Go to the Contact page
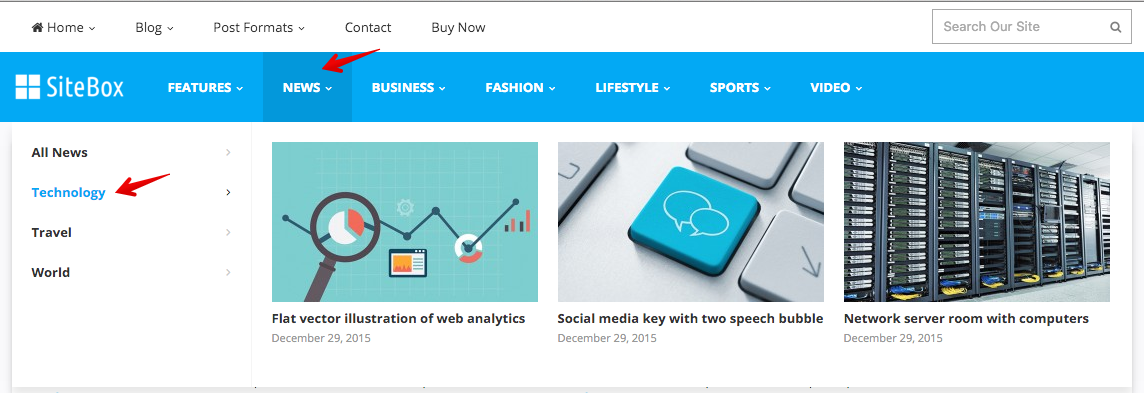 368,28
